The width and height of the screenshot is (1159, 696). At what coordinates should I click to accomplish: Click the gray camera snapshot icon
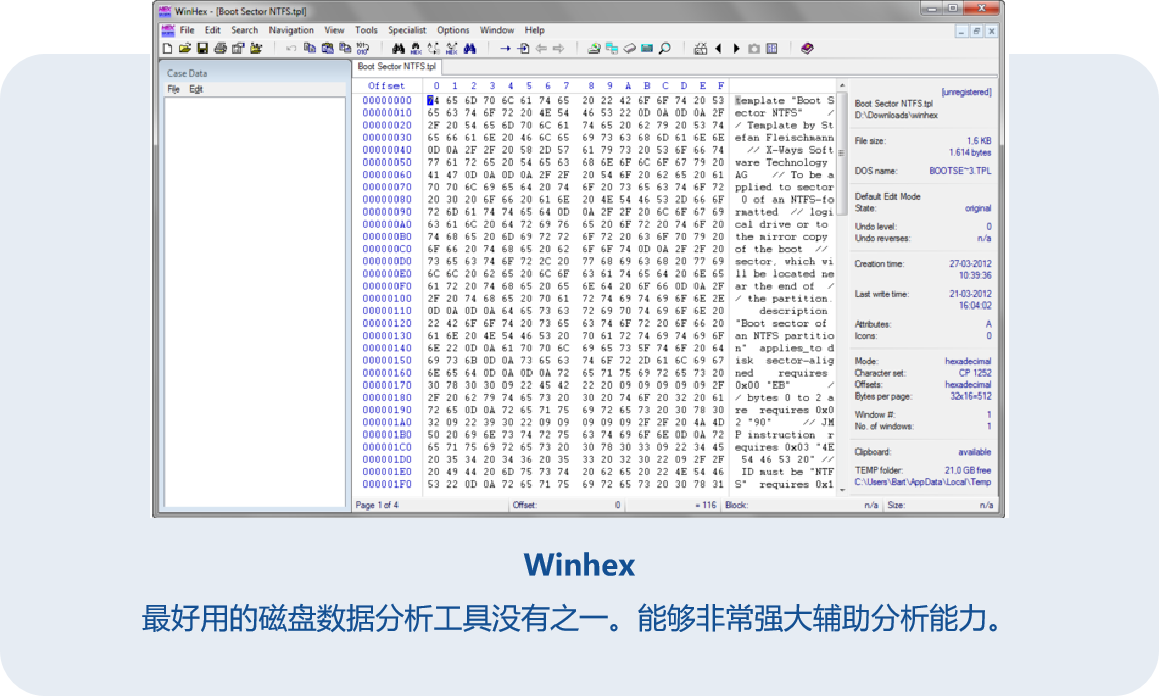pos(754,49)
